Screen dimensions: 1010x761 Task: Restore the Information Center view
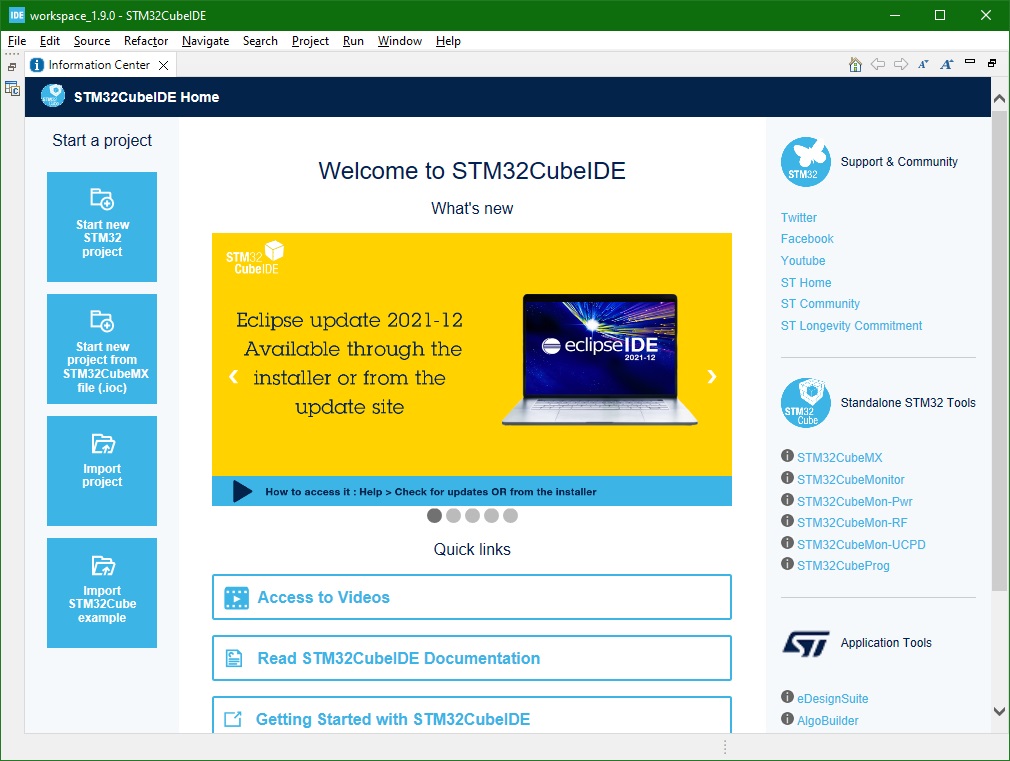pyautogui.click(x=992, y=63)
